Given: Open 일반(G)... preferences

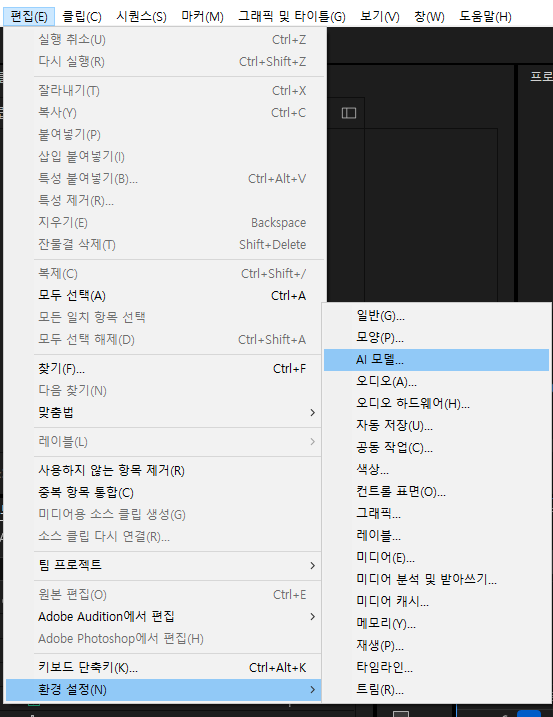Looking at the screenshot, I should tap(436, 316).
